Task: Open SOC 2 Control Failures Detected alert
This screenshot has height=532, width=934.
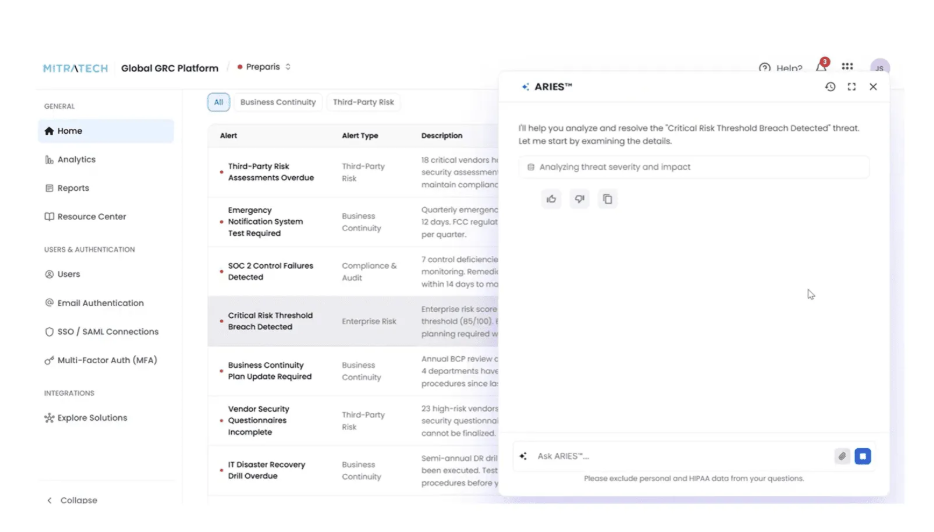Action: pos(270,272)
